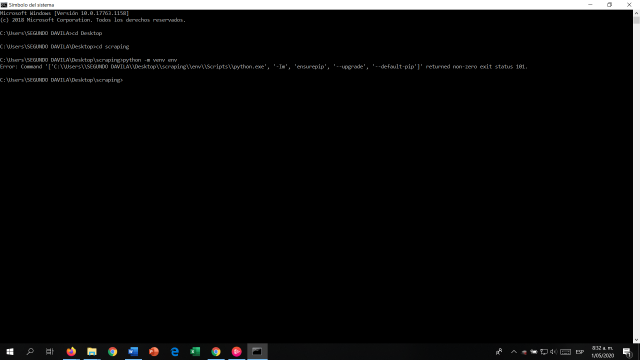The height and width of the screenshot is (360, 640).
Task: Restore down the Símbolo del sistema window
Action: tap(609, 4)
